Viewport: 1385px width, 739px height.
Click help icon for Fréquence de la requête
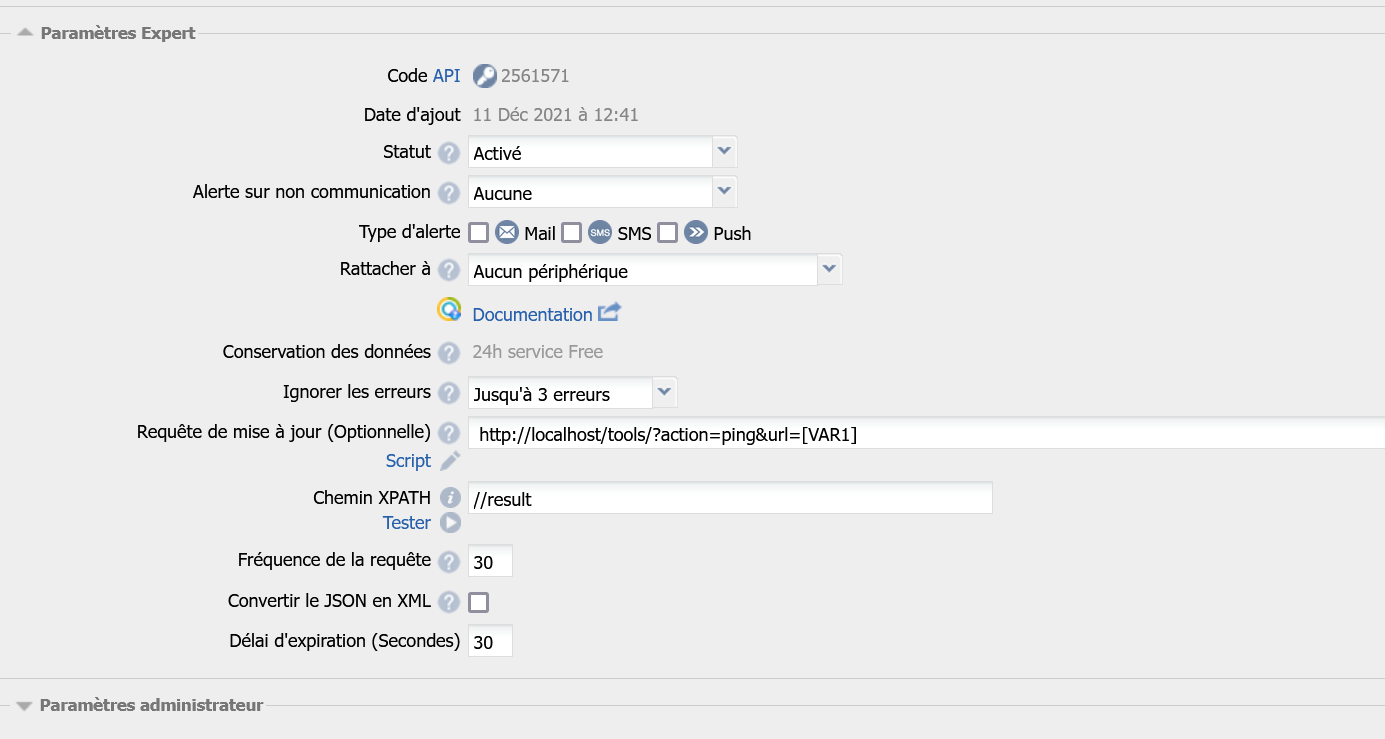pos(449,561)
